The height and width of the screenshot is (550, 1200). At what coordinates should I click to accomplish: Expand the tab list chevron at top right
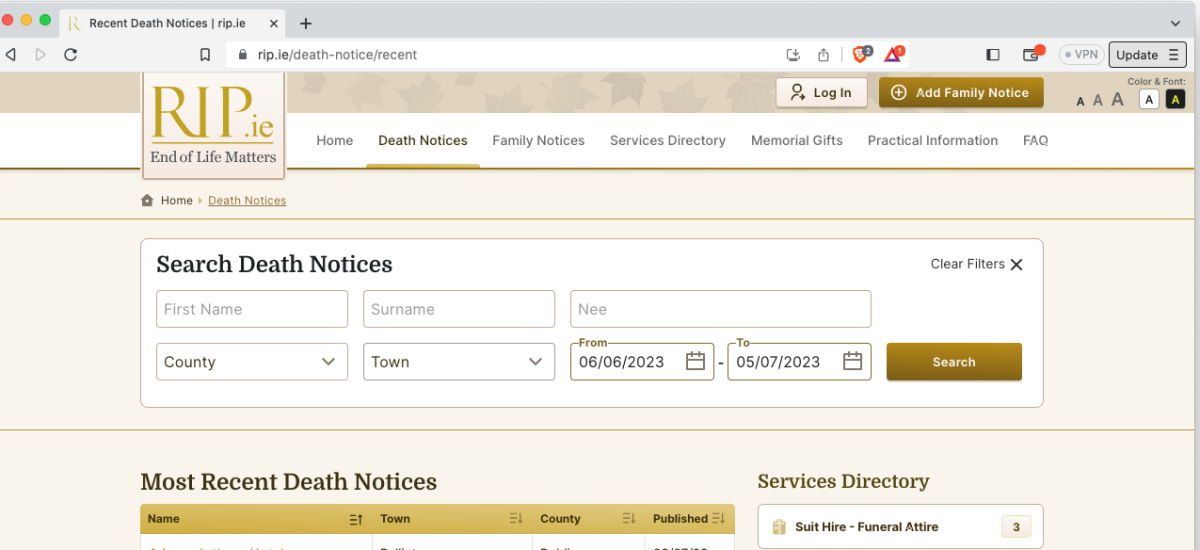[1175, 23]
